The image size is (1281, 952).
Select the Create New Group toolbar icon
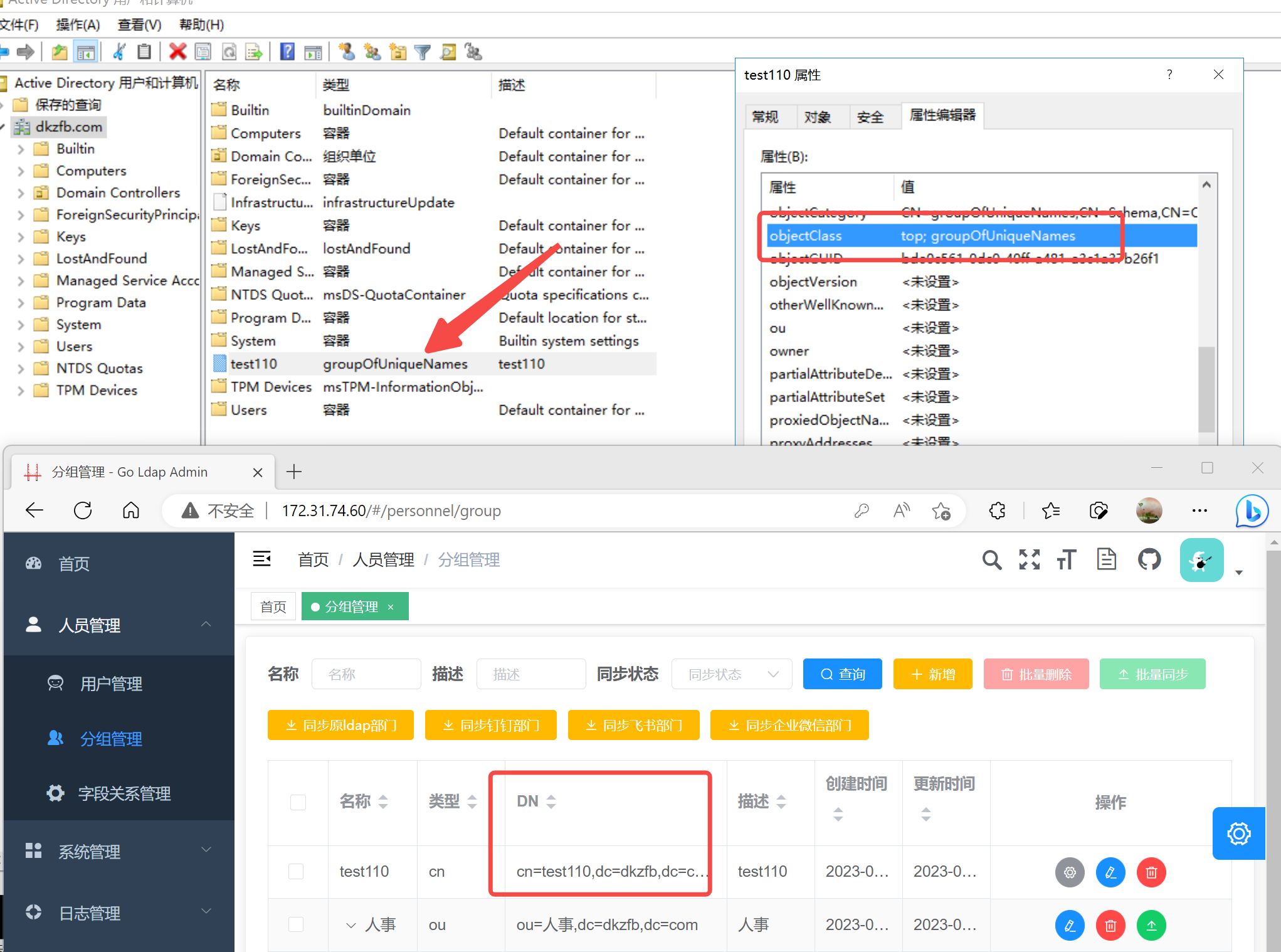[x=372, y=51]
